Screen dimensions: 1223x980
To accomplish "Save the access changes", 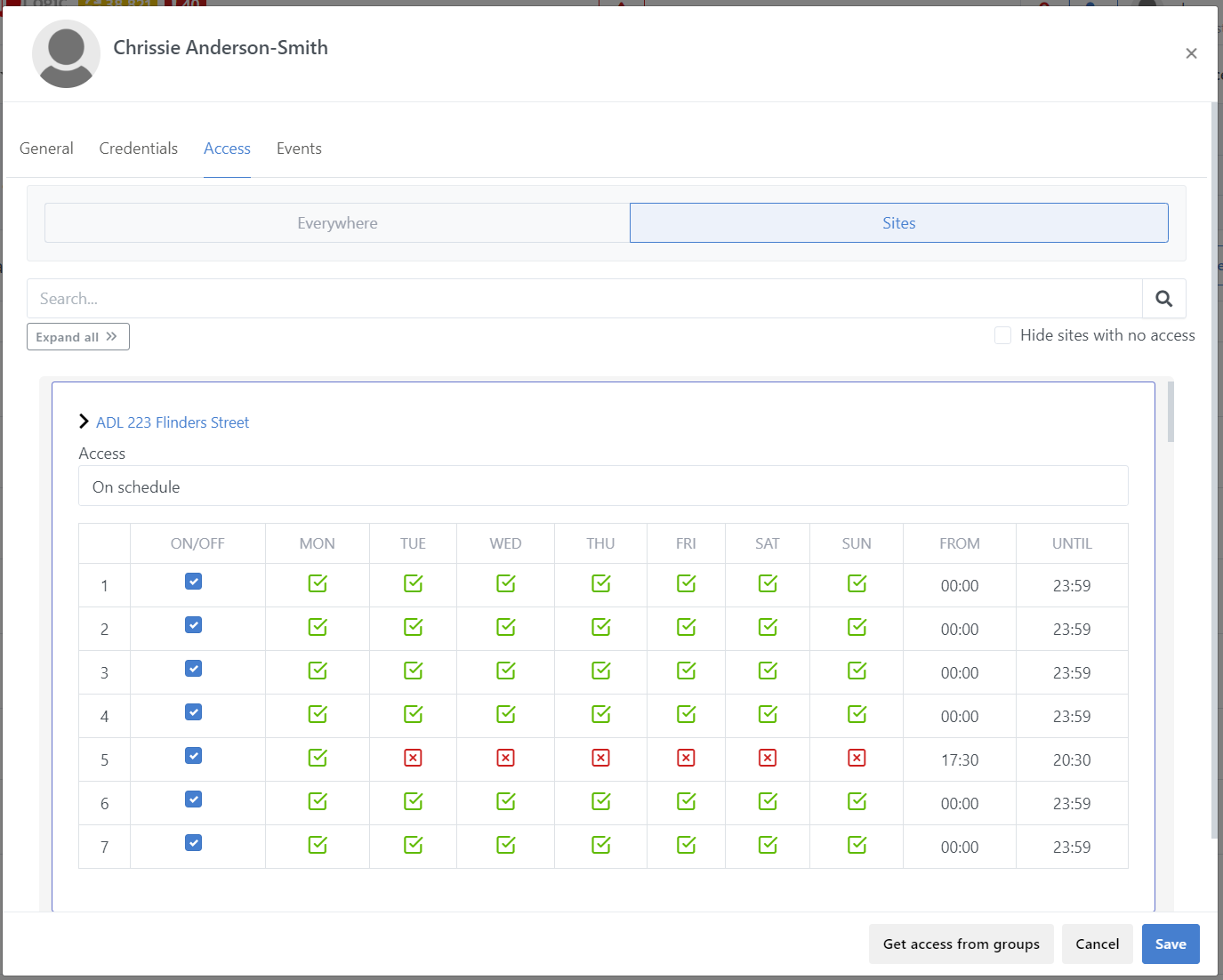I will point(1170,944).
